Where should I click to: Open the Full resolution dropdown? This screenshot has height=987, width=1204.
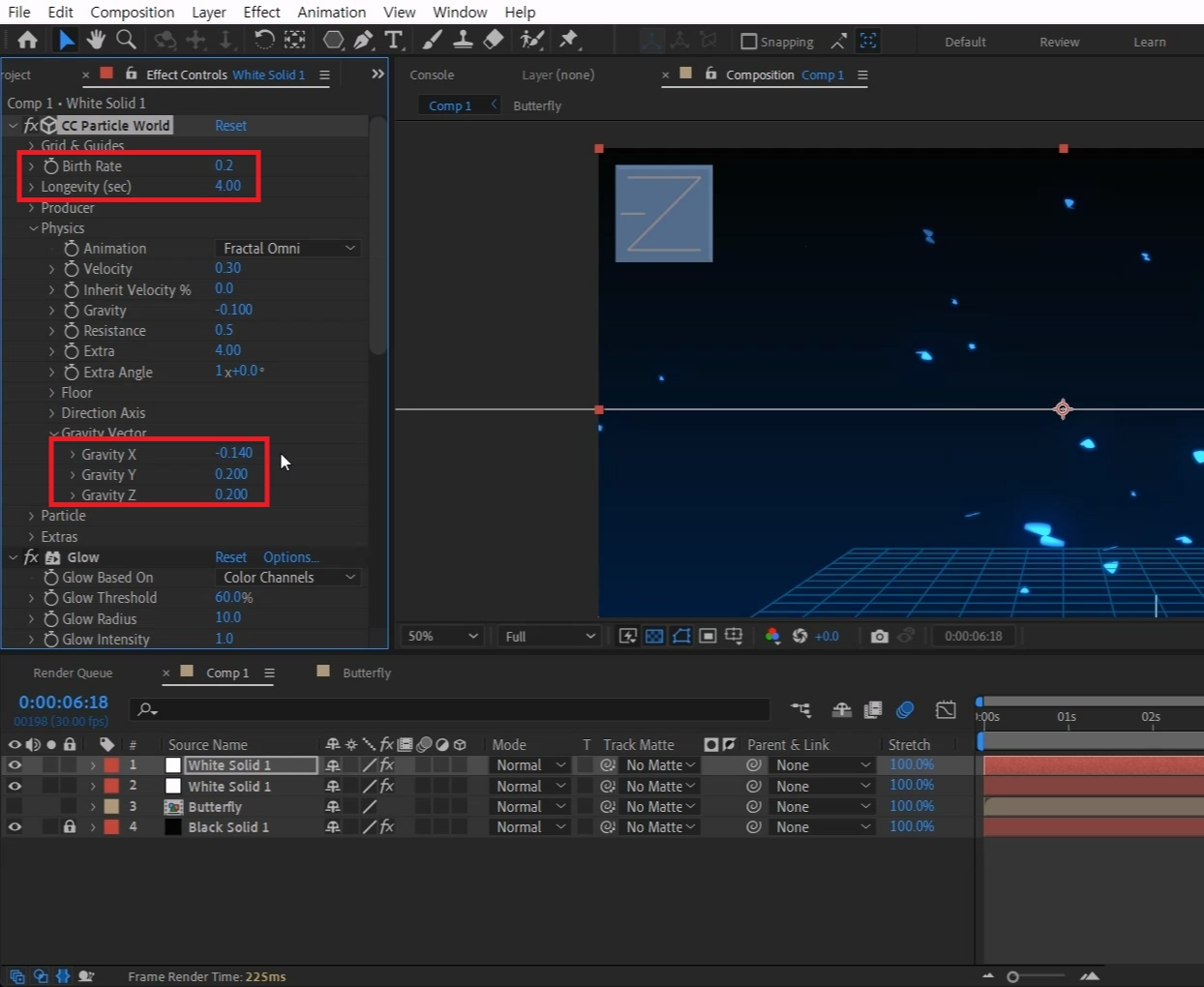550,636
